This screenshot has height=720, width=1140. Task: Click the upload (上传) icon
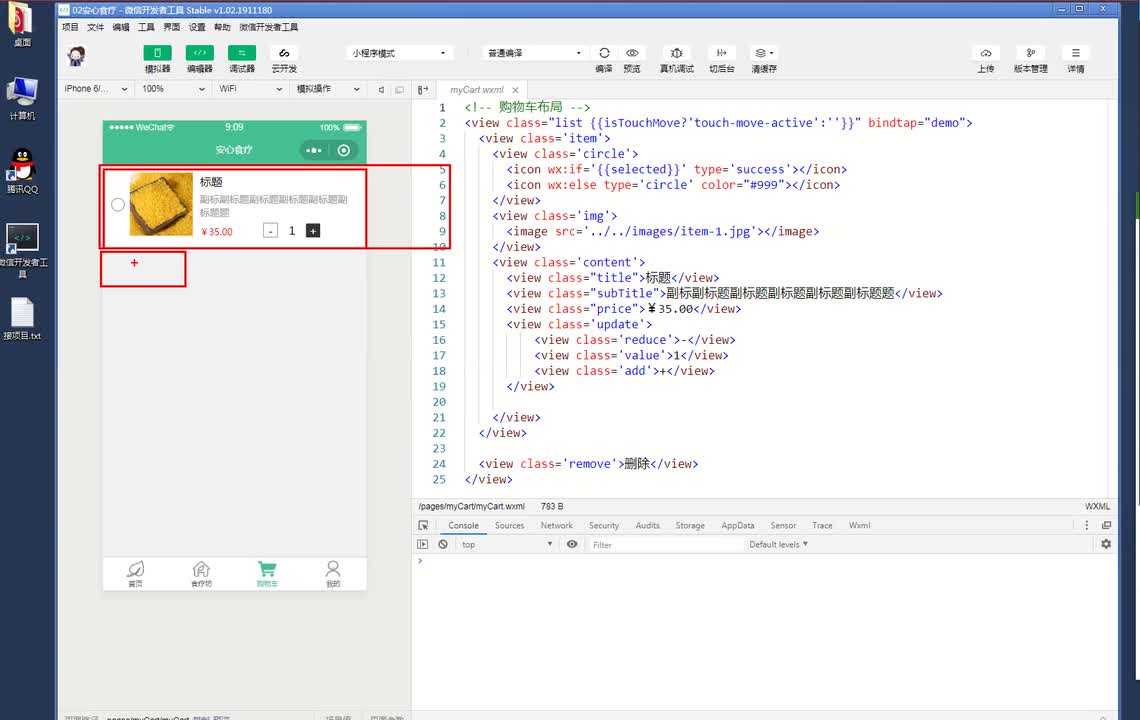985,53
